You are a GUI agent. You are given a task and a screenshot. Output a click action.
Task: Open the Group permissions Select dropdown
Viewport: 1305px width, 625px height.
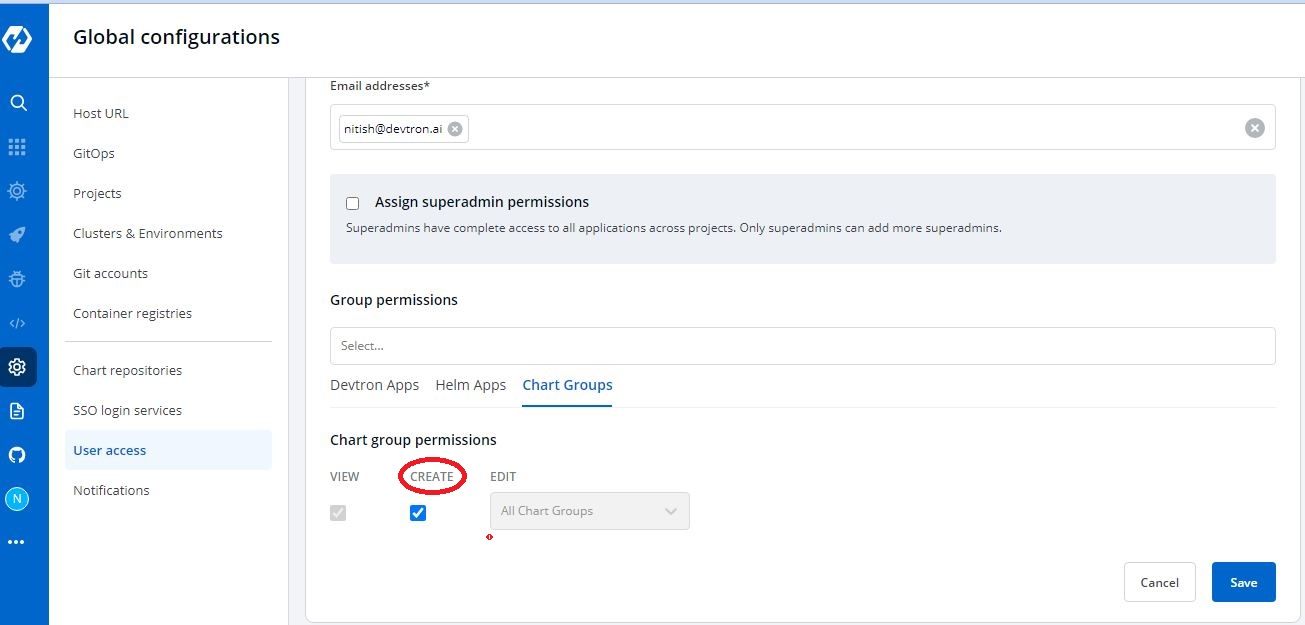point(802,346)
